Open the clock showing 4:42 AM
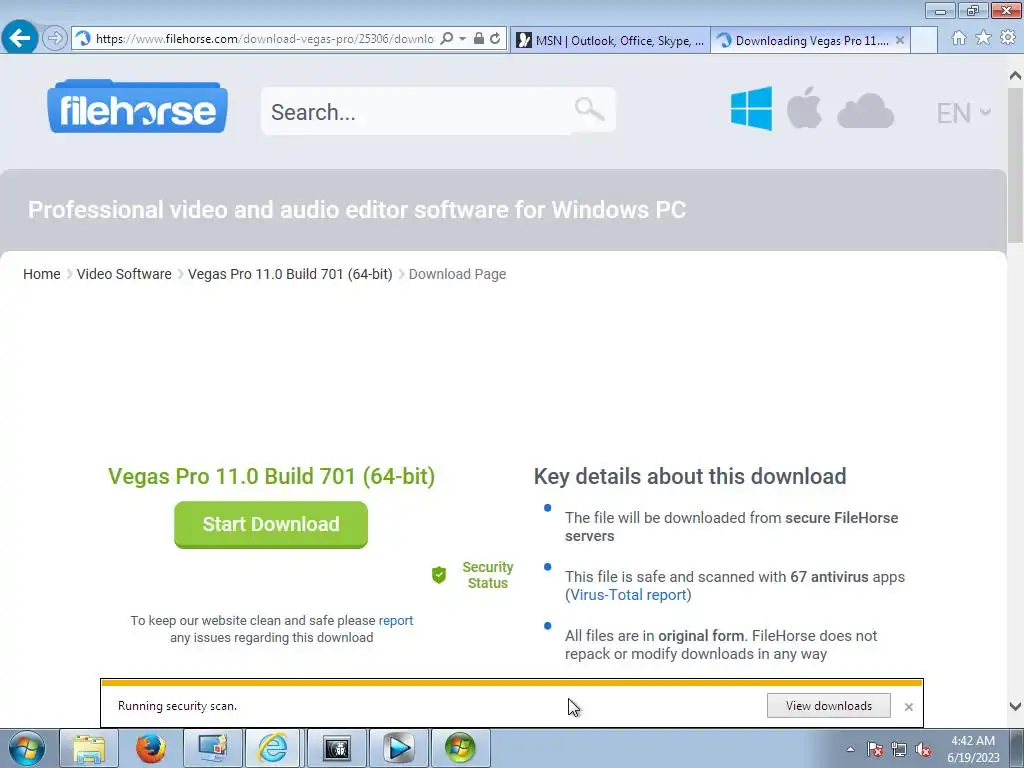Image resolution: width=1024 pixels, height=768 pixels. point(973,749)
